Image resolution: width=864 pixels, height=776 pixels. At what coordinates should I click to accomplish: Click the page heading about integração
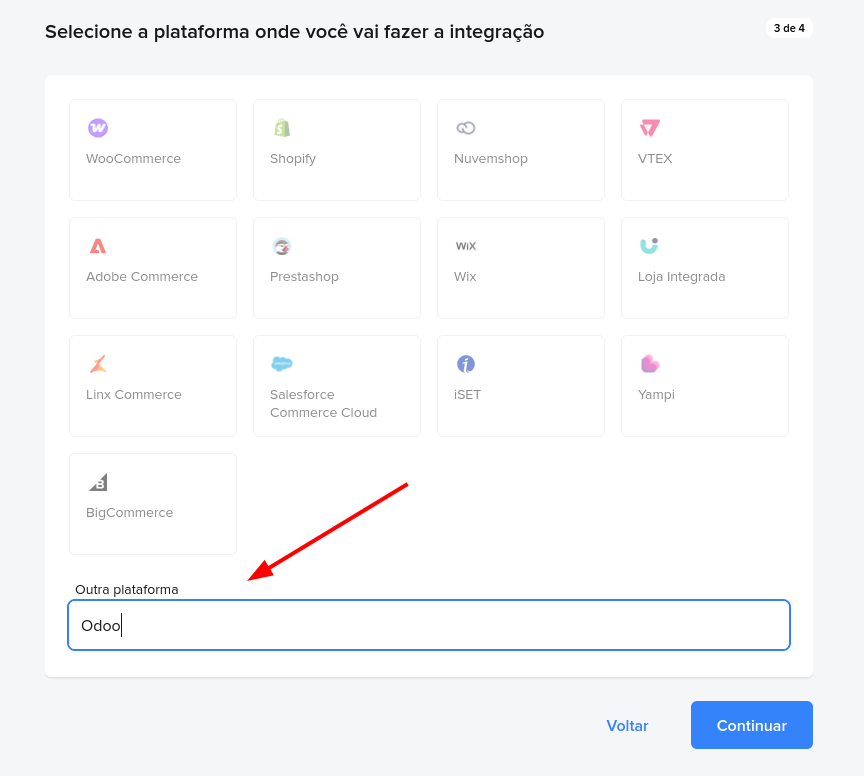(294, 32)
